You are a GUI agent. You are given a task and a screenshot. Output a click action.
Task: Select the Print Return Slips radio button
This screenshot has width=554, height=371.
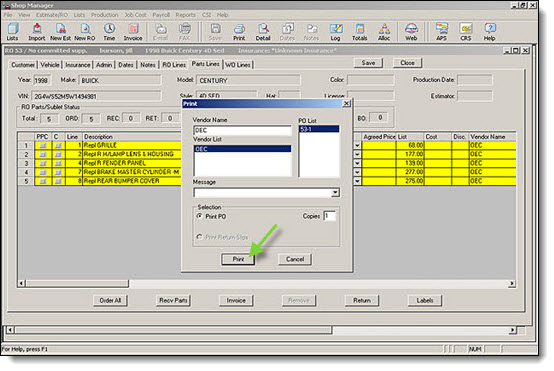(x=200, y=237)
